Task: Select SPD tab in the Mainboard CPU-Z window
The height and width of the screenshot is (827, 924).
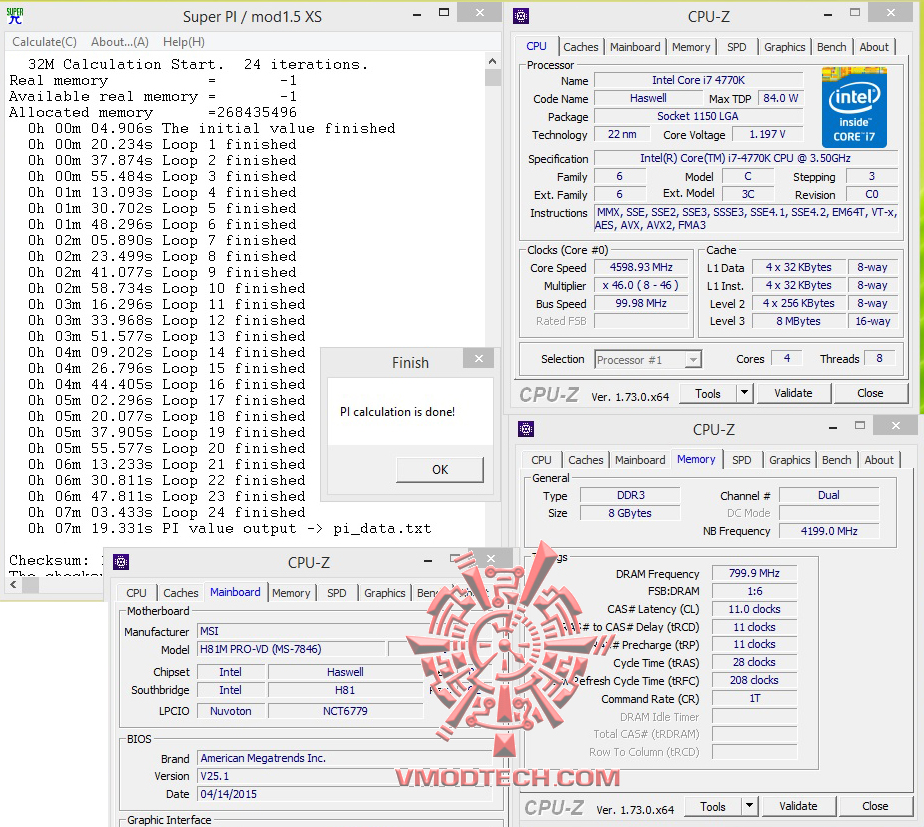Action: (336, 593)
